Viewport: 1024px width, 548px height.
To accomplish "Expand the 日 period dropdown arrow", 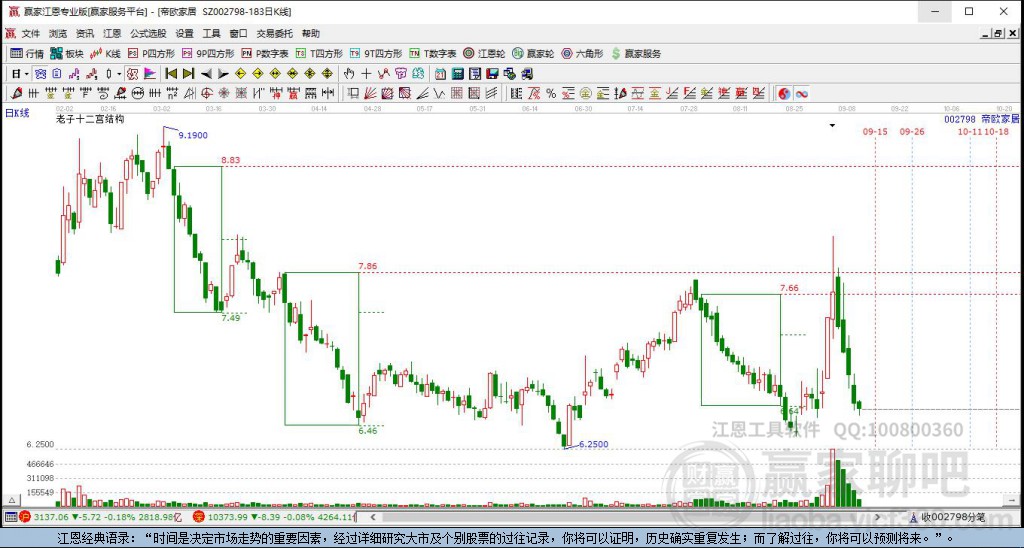I will [x=27, y=74].
